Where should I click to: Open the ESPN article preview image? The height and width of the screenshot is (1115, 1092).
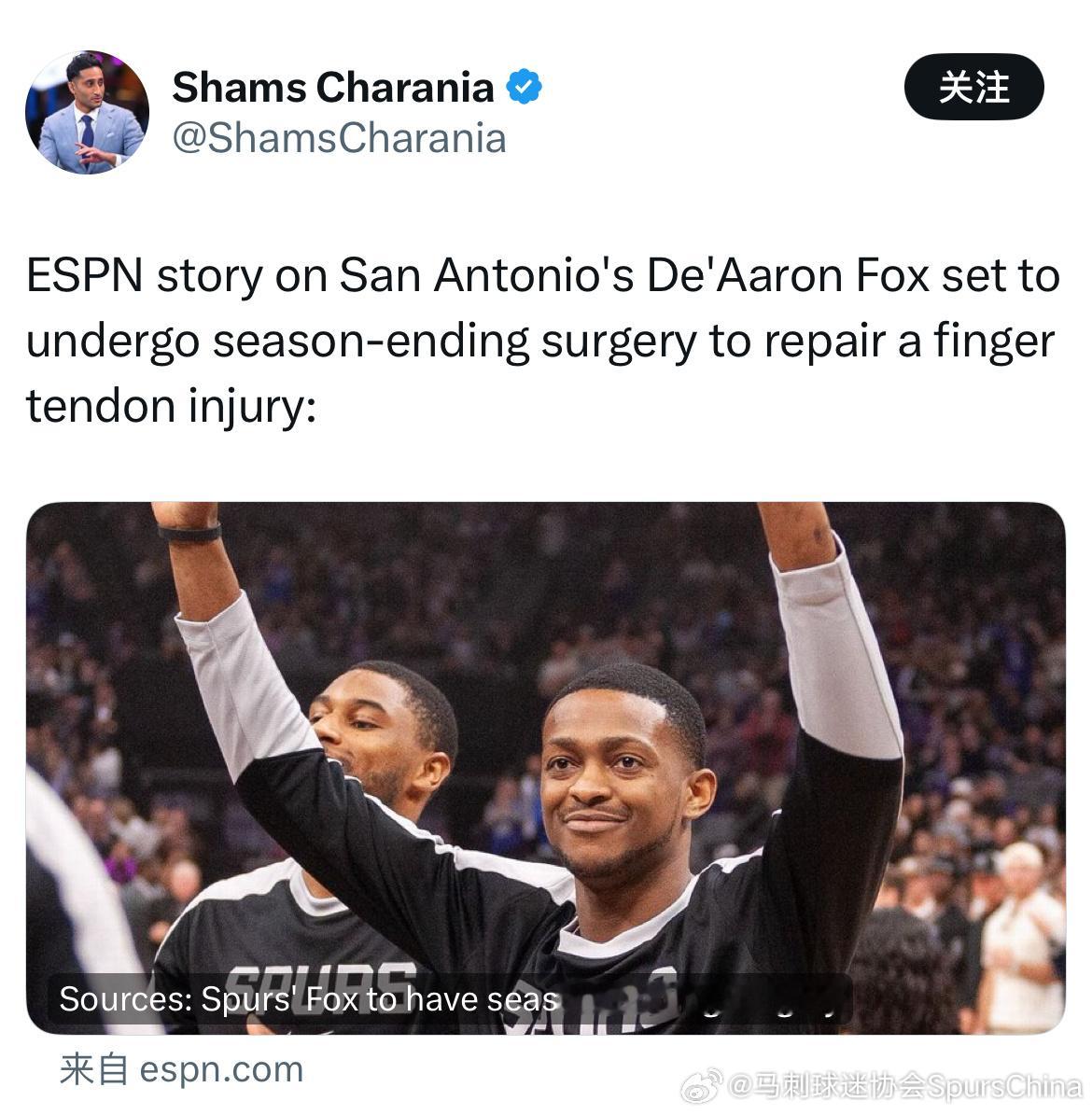[x=546, y=768]
